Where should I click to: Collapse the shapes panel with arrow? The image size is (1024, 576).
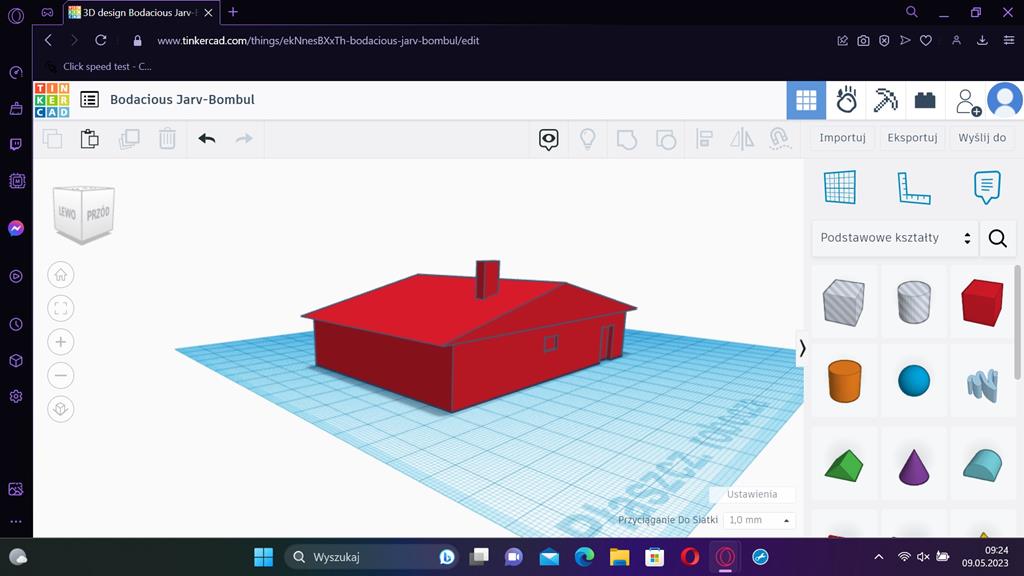[x=802, y=348]
